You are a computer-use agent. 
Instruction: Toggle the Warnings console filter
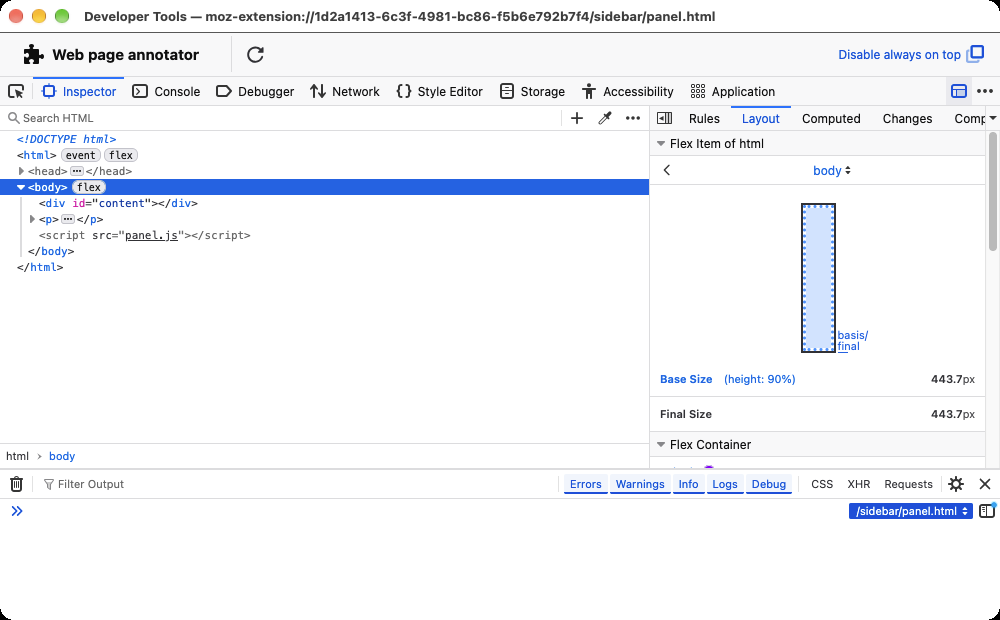pyautogui.click(x=640, y=484)
